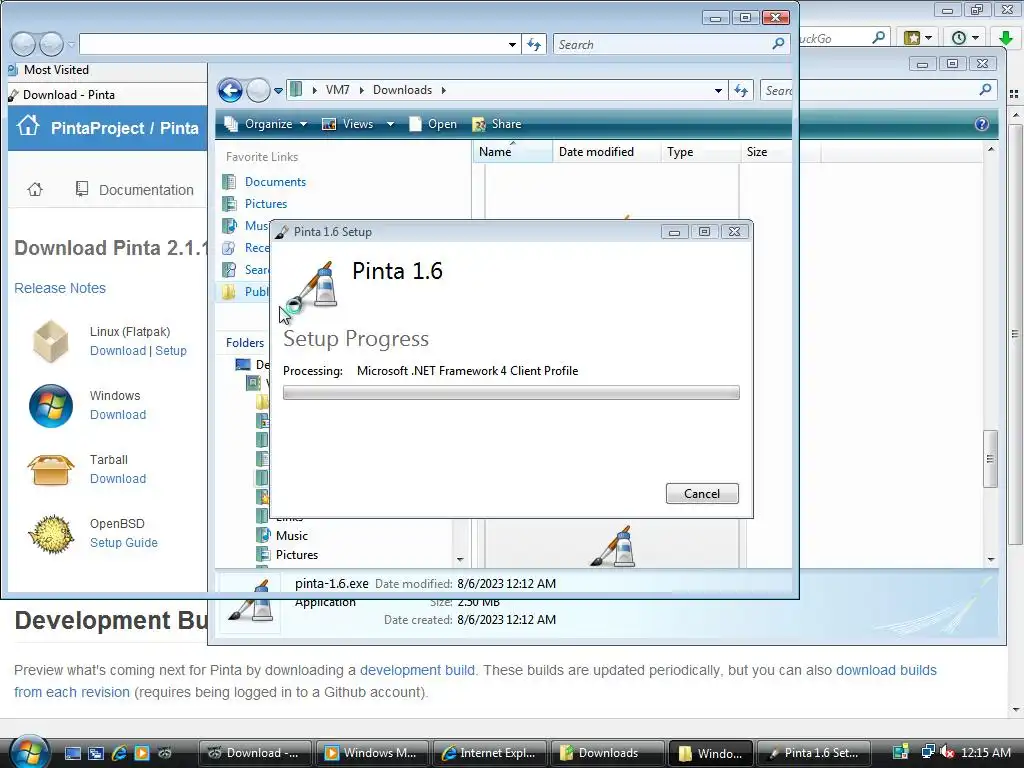The width and height of the screenshot is (1024, 768).
Task: Click the Pinta paintbrush logo in setup dialog
Action: pyautogui.click(x=315, y=285)
